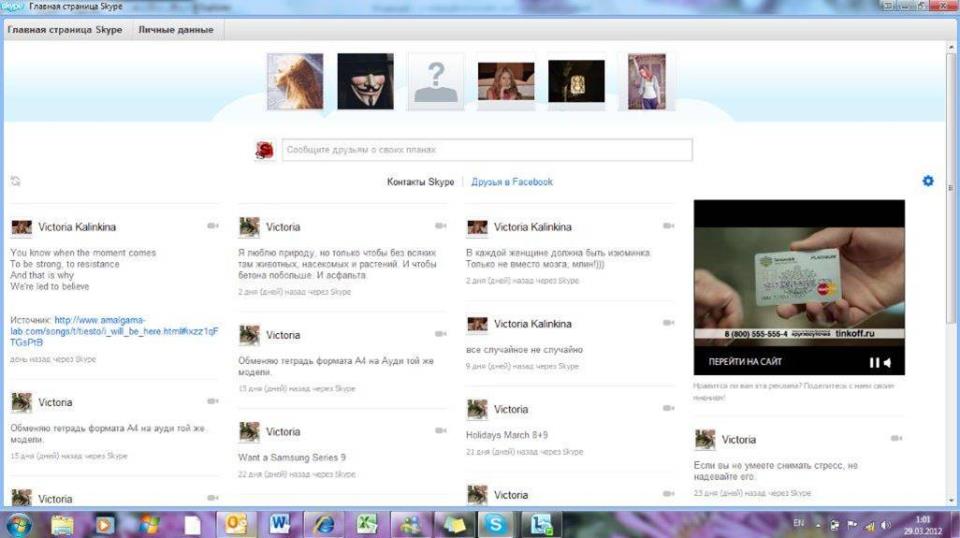
Task: Video call icon on "В каждой женщине" post
Action: 668,226
